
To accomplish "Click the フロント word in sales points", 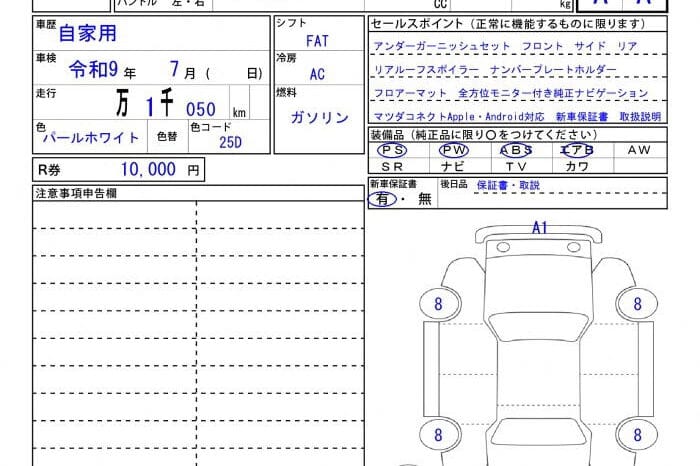I will 542,46.
